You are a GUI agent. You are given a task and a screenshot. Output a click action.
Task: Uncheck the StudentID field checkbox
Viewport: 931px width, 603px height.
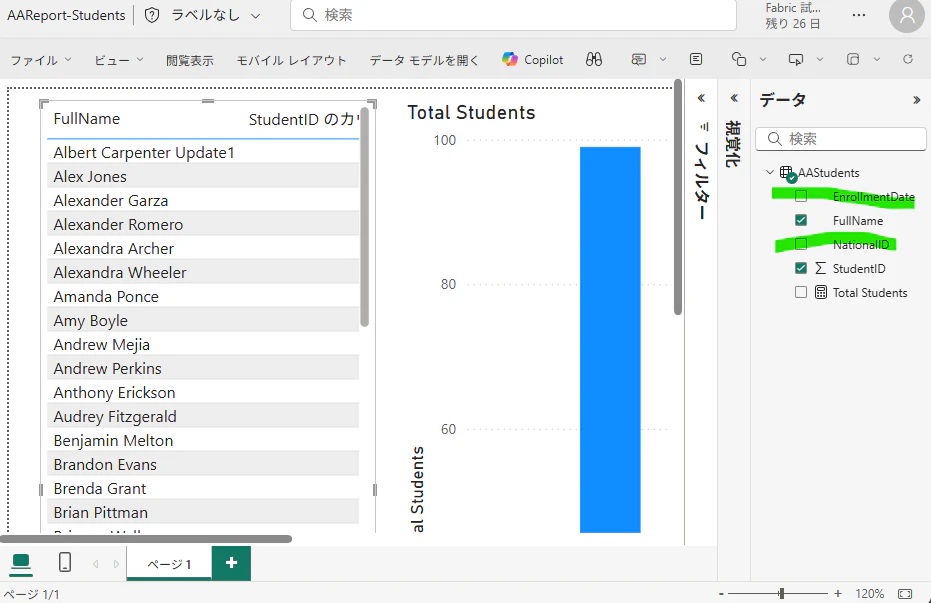801,268
